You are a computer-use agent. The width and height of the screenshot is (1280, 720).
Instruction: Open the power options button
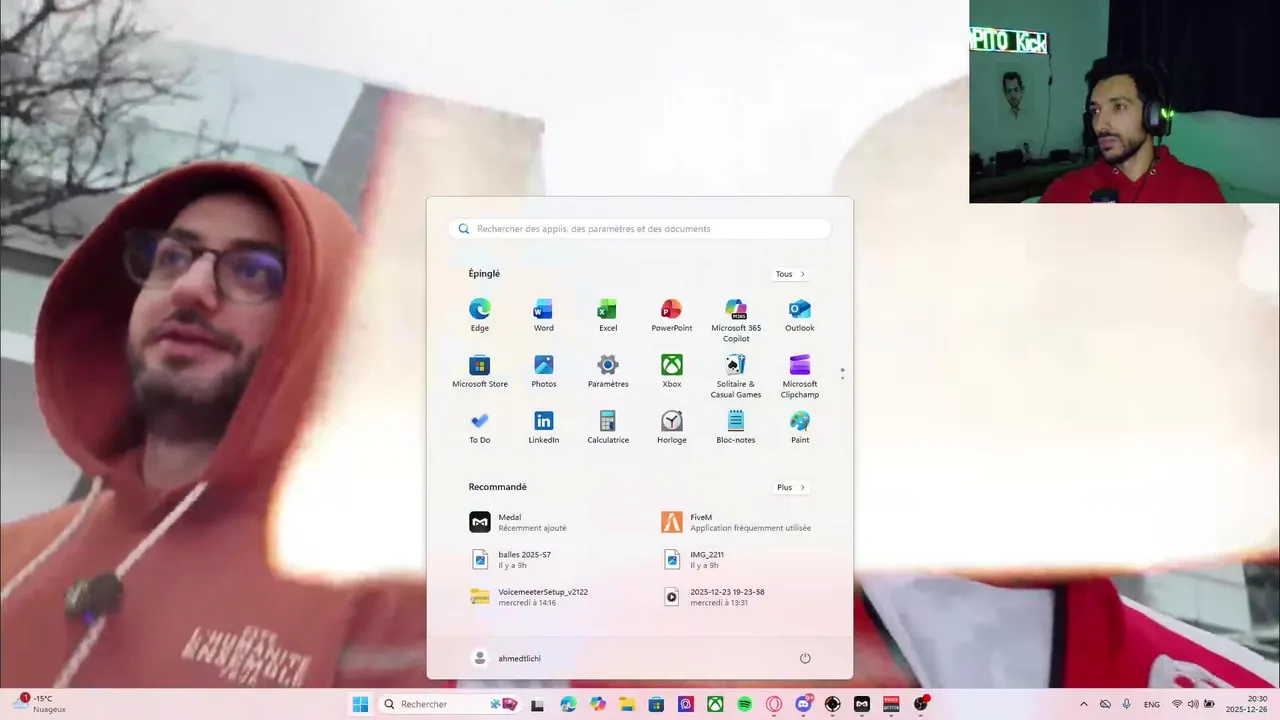[x=805, y=658]
